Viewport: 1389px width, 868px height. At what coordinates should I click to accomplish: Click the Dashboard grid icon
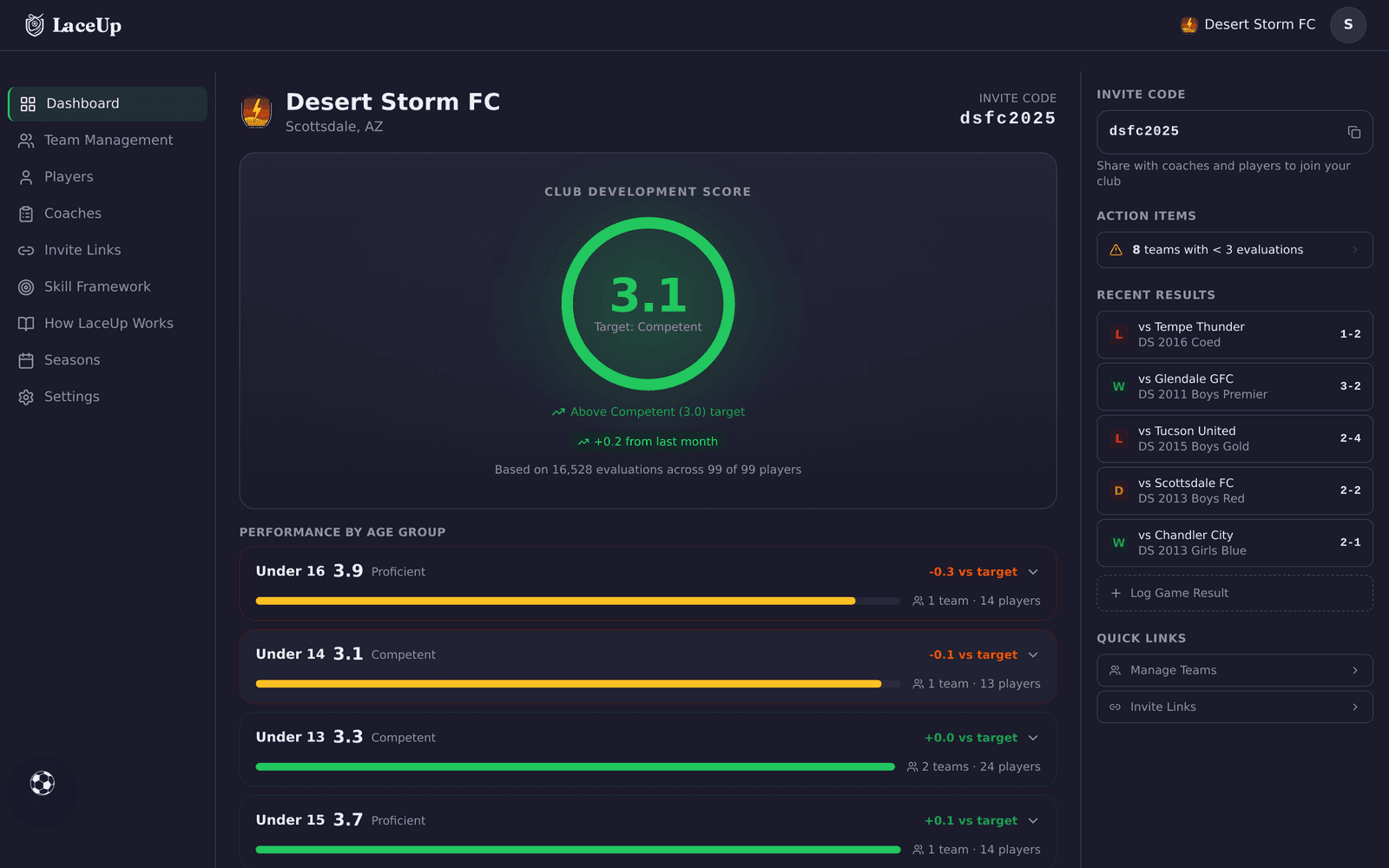(28, 104)
